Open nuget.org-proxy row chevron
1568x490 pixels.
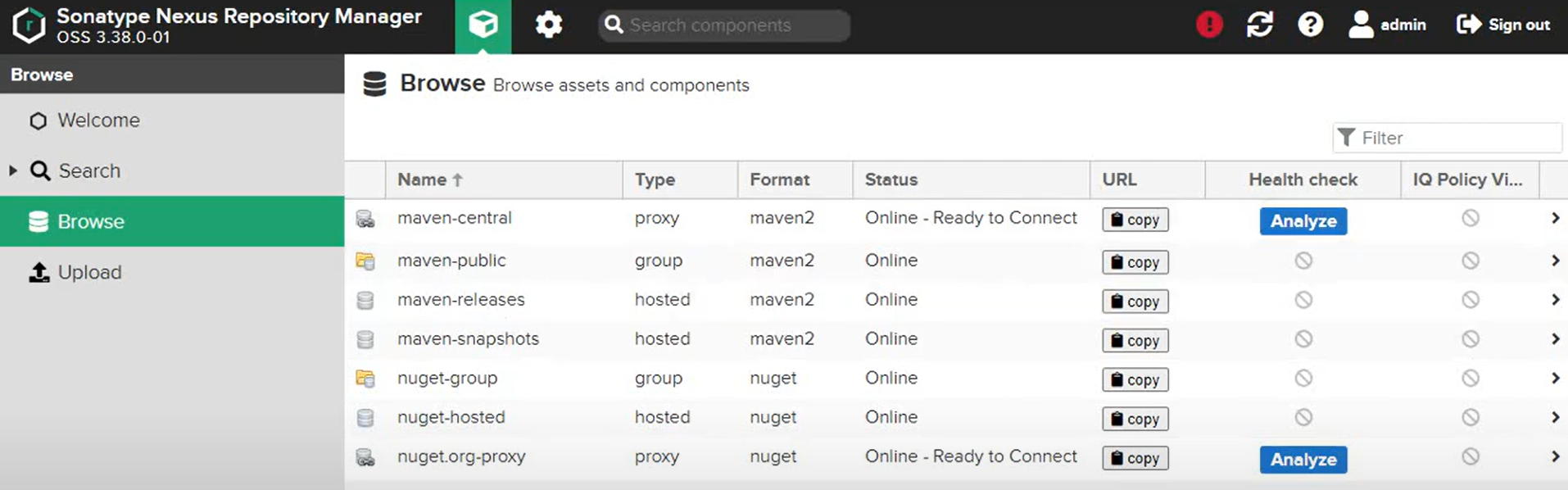(x=1555, y=456)
